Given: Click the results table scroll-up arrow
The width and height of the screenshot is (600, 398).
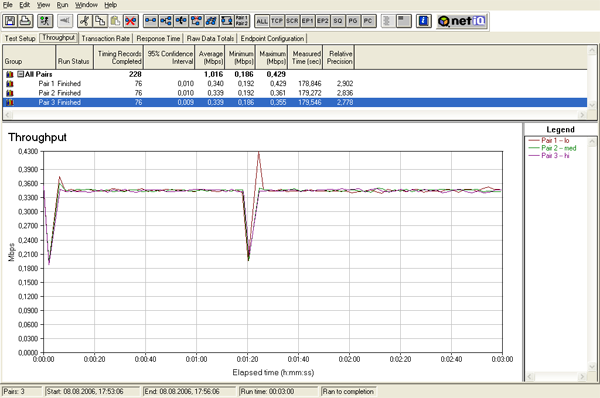Looking at the screenshot, I should (592, 50).
